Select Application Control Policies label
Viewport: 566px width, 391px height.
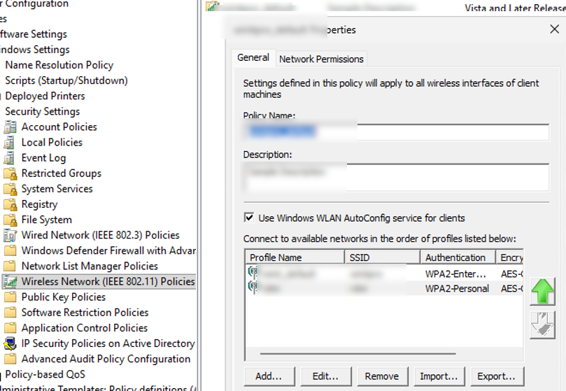(84, 328)
